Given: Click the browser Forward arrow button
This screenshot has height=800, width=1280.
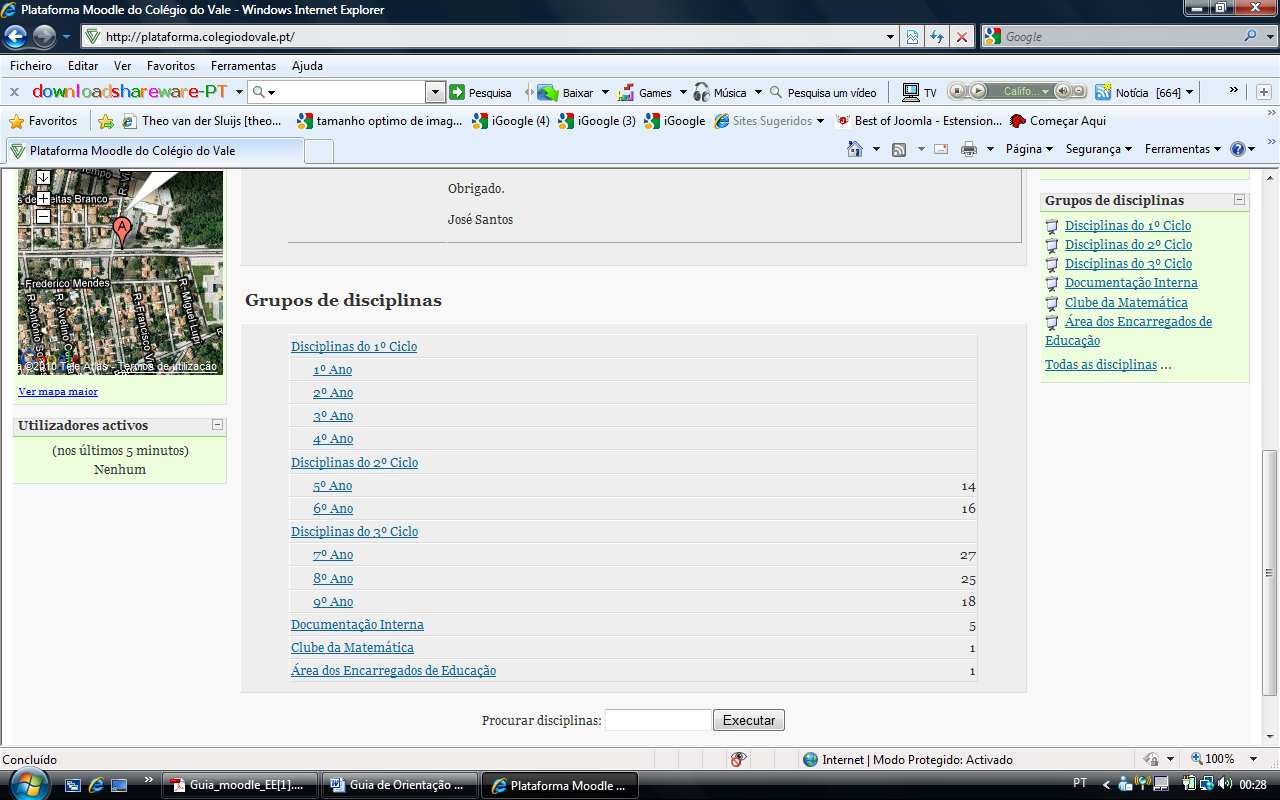Looking at the screenshot, I should [44, 37].
